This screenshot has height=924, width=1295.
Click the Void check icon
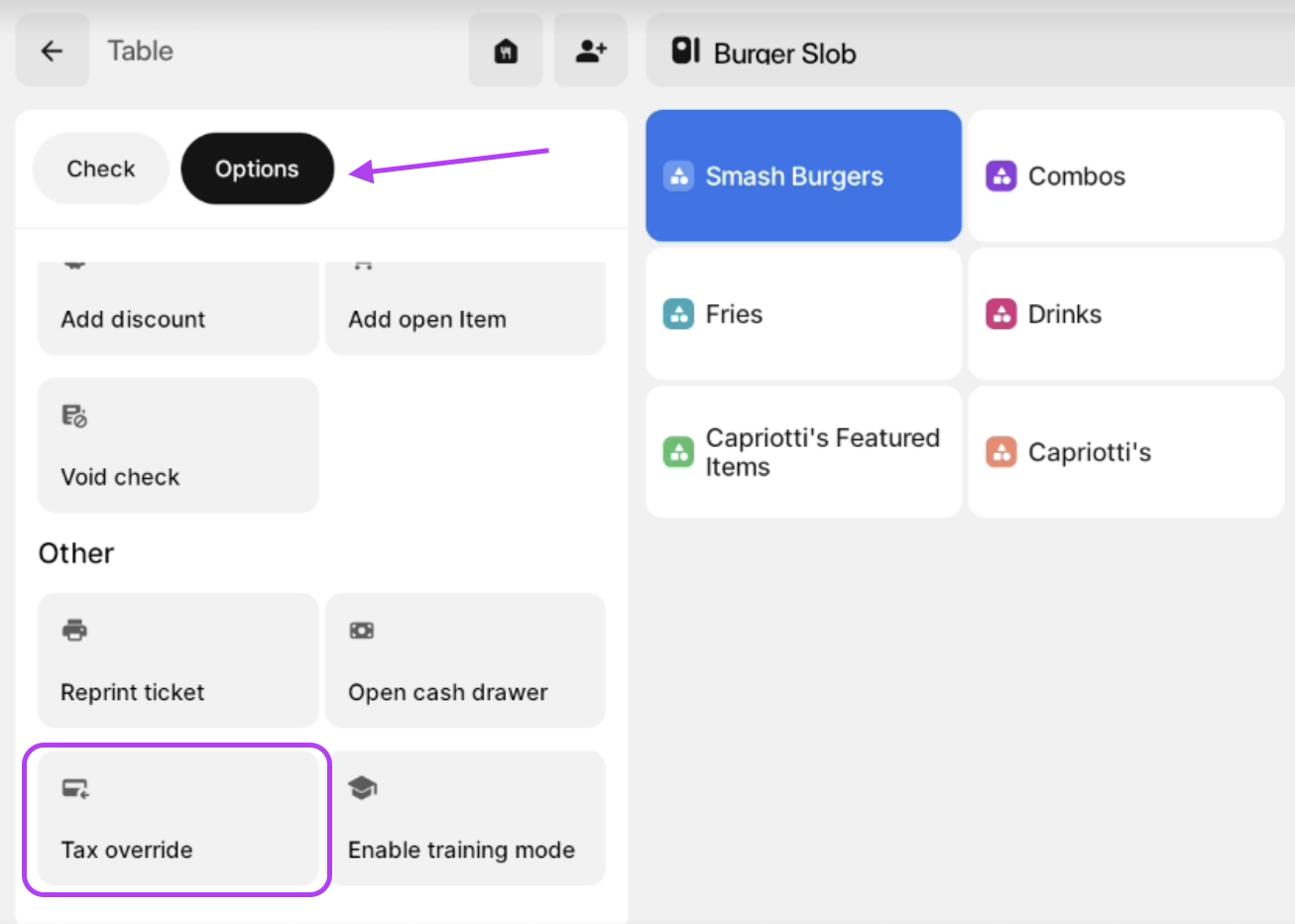(74, 416)
